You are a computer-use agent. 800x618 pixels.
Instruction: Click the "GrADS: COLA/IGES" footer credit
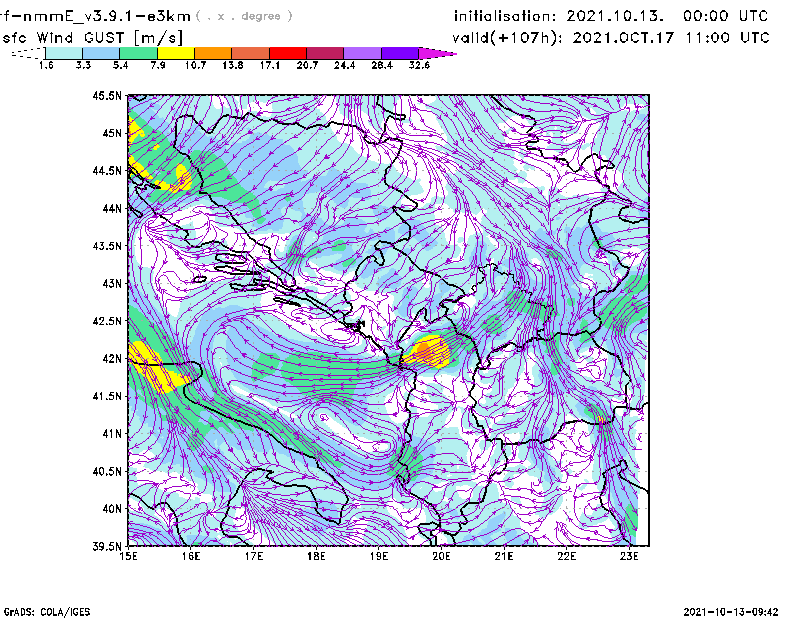(x=47, y=612)
